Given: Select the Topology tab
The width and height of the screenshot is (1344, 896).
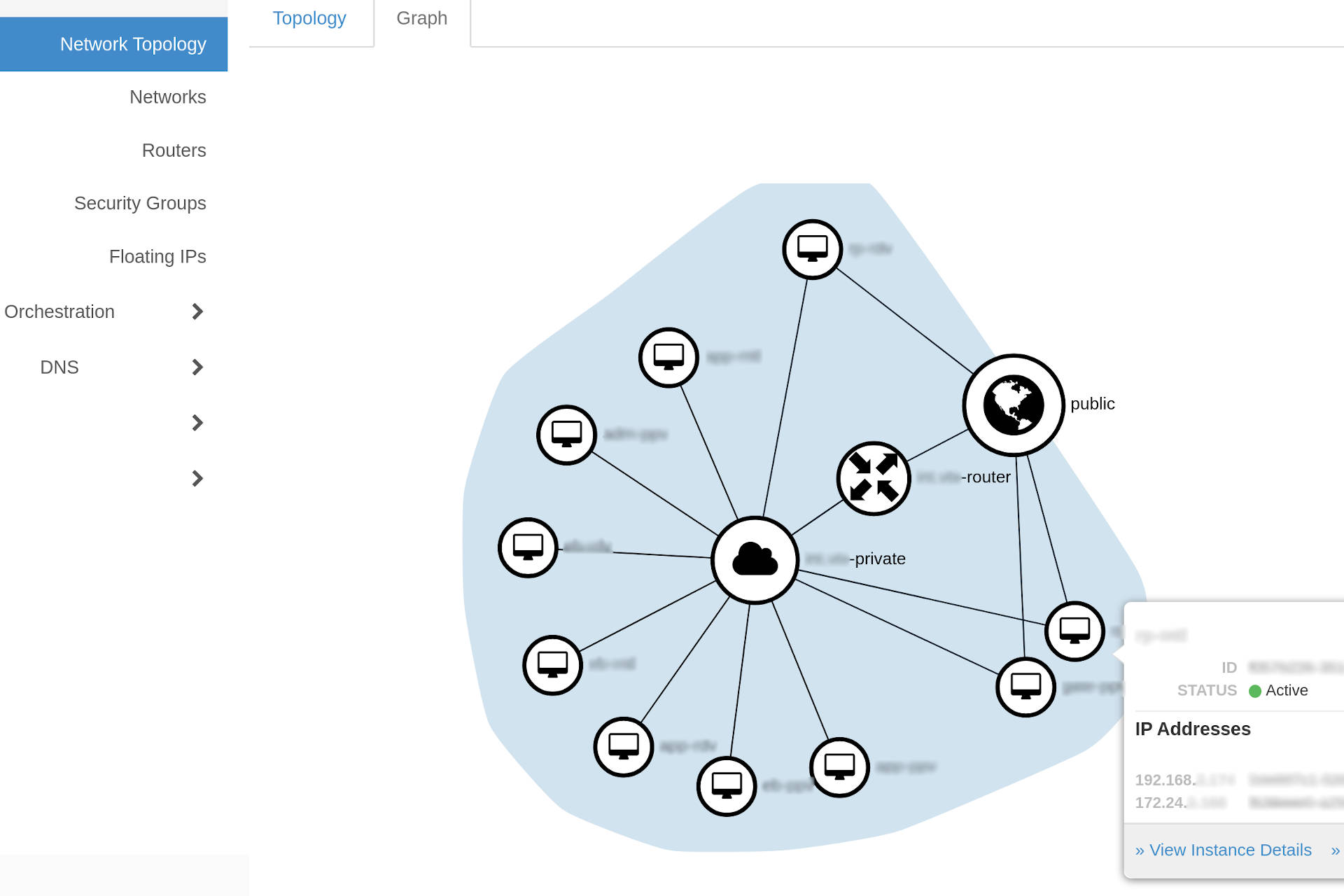Looking at the screenshot, I should coord(310,18).
